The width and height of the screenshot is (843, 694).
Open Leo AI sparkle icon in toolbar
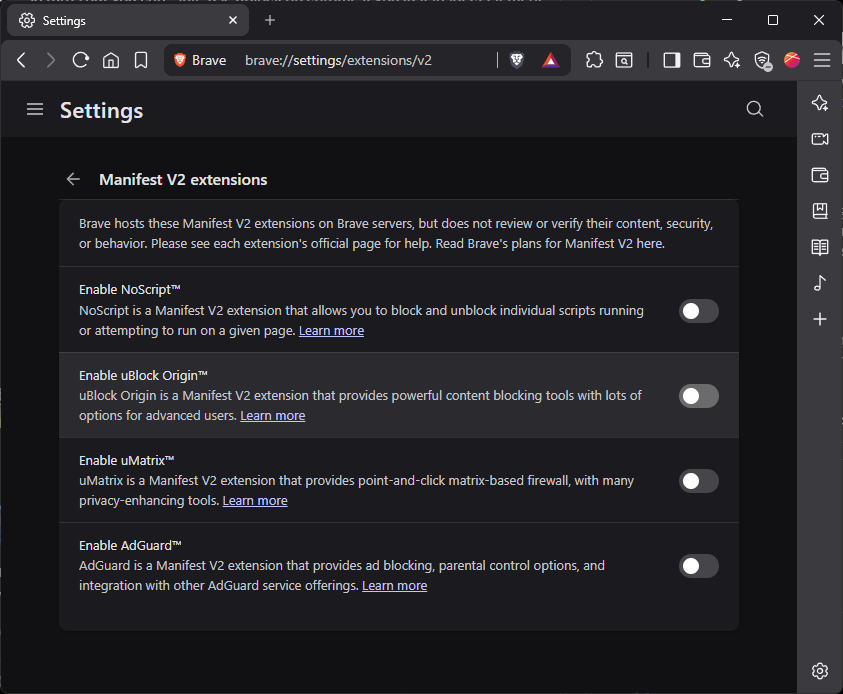coord(732,60)
